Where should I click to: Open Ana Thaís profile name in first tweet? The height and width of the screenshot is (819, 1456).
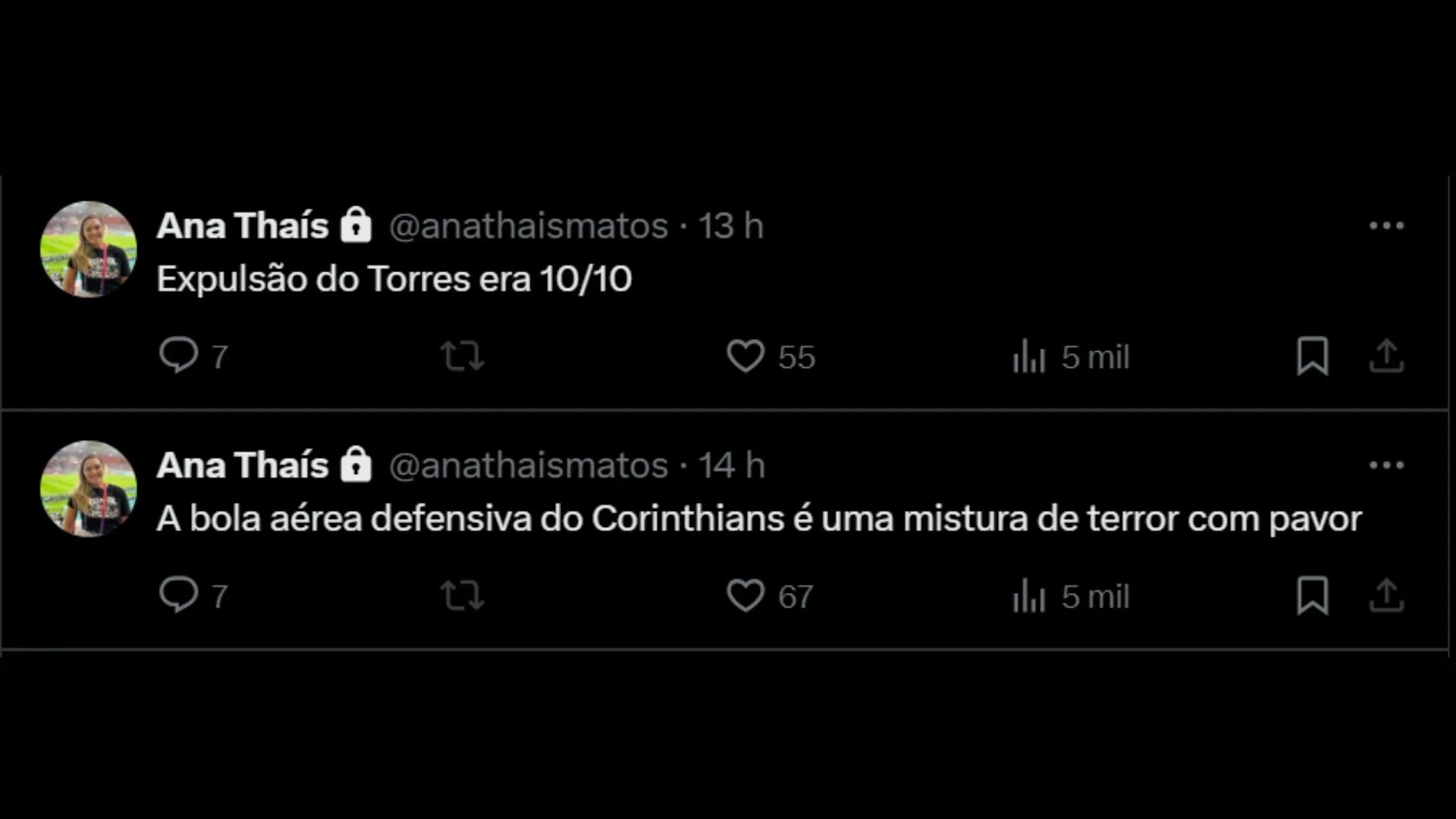[243, 226]
